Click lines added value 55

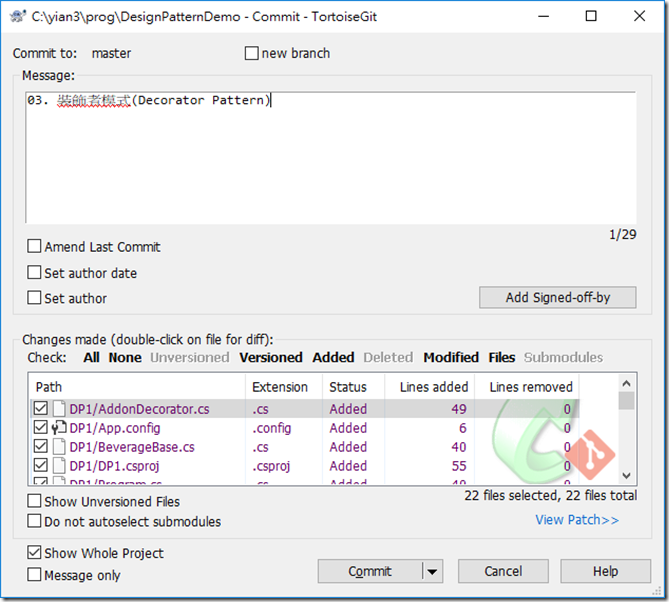tap(459, 466)
